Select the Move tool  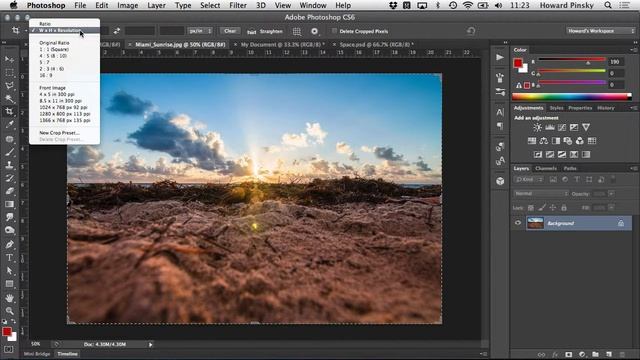pos(9,60)
